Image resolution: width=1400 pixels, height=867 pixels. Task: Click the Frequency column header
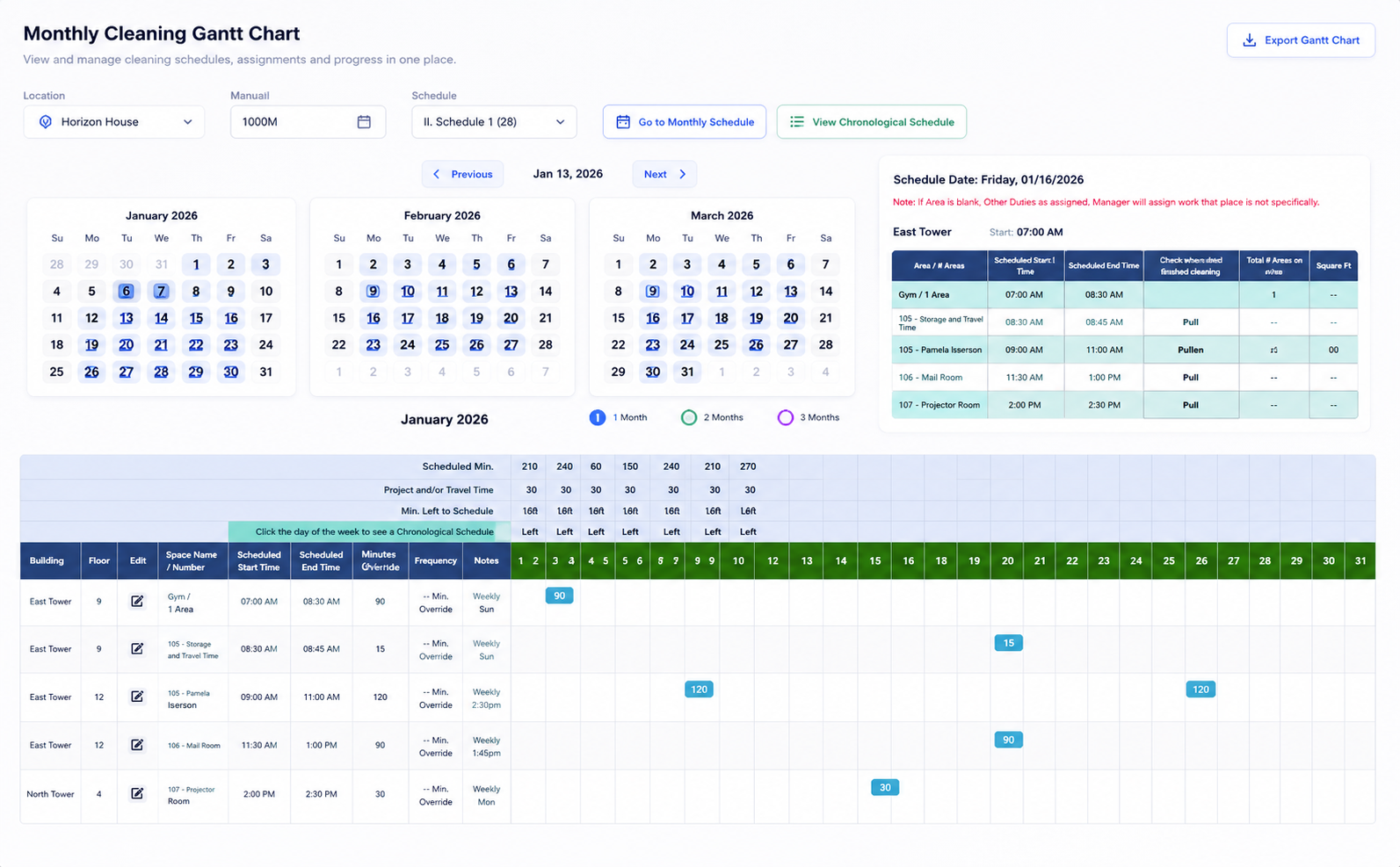pos(436,560)
